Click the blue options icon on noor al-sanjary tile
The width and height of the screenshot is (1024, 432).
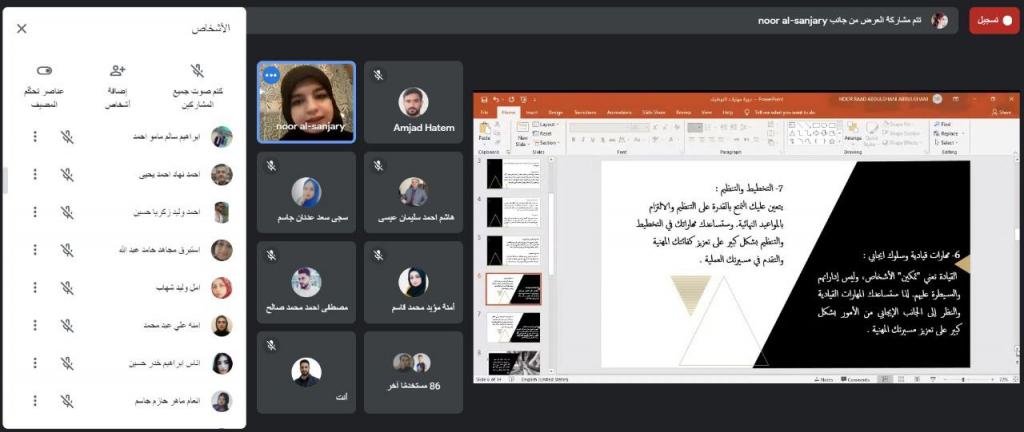click(x=270, y=75)
